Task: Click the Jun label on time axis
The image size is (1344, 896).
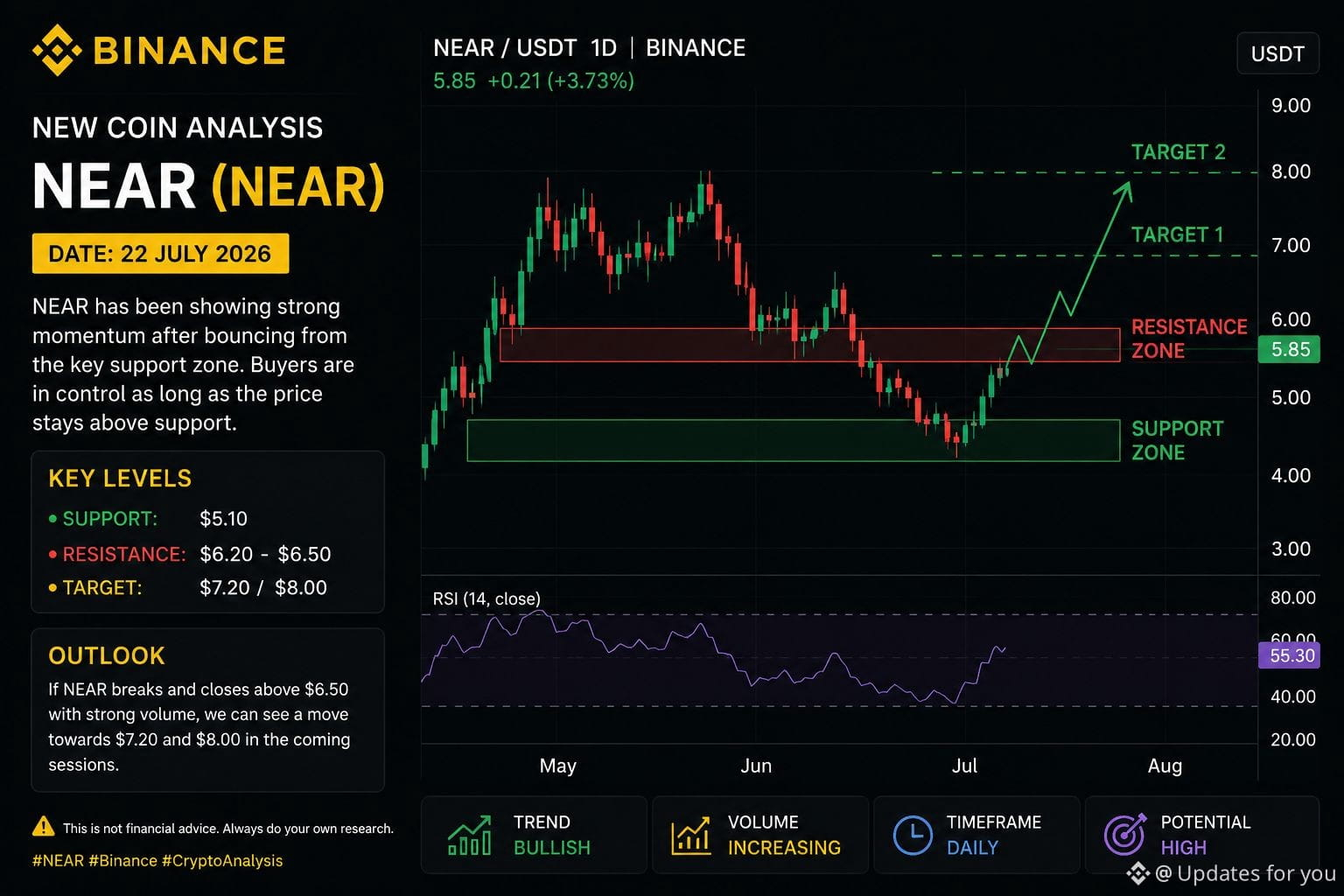Action: click(756, 766)
